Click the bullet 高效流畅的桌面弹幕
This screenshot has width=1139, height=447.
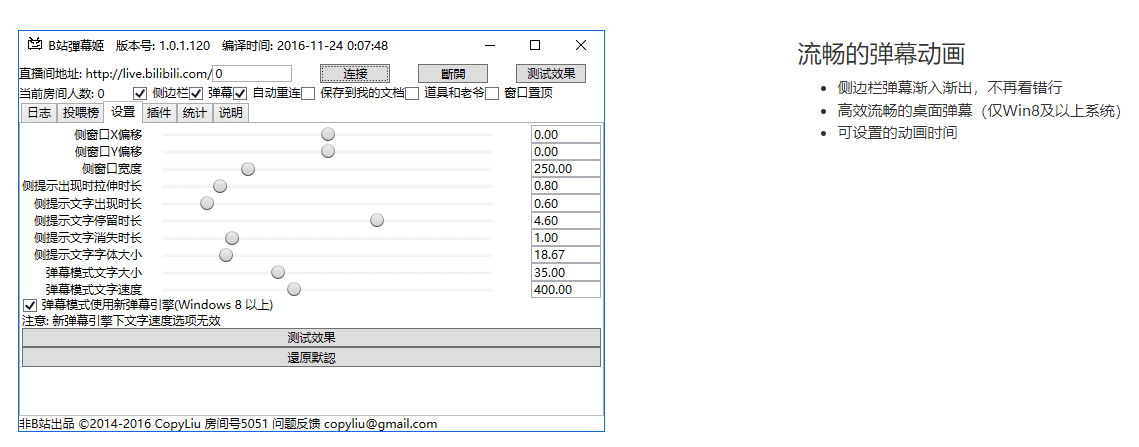click(979, 110)
